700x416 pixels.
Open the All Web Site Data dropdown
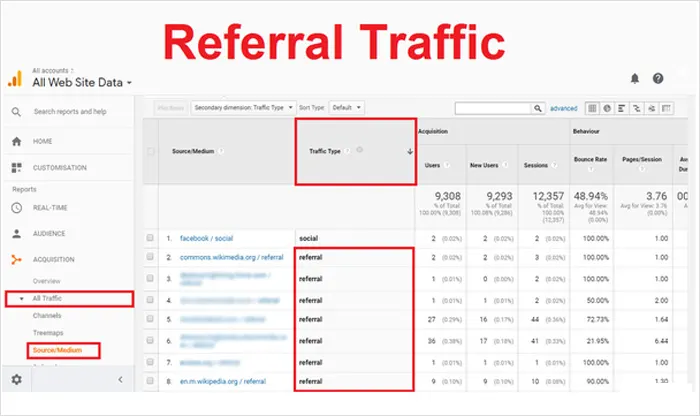click(x=82, y=83)
